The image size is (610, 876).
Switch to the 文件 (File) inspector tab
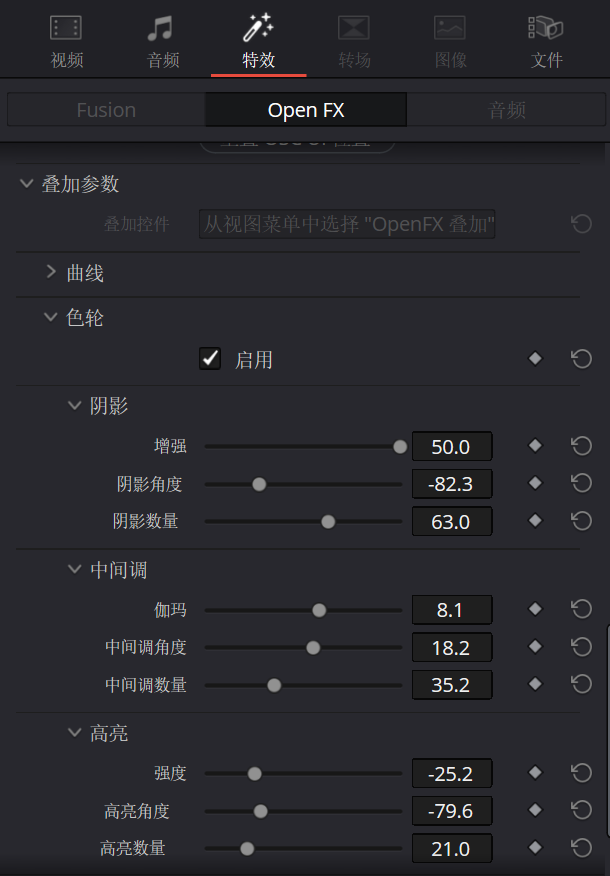tap(546, 40)
